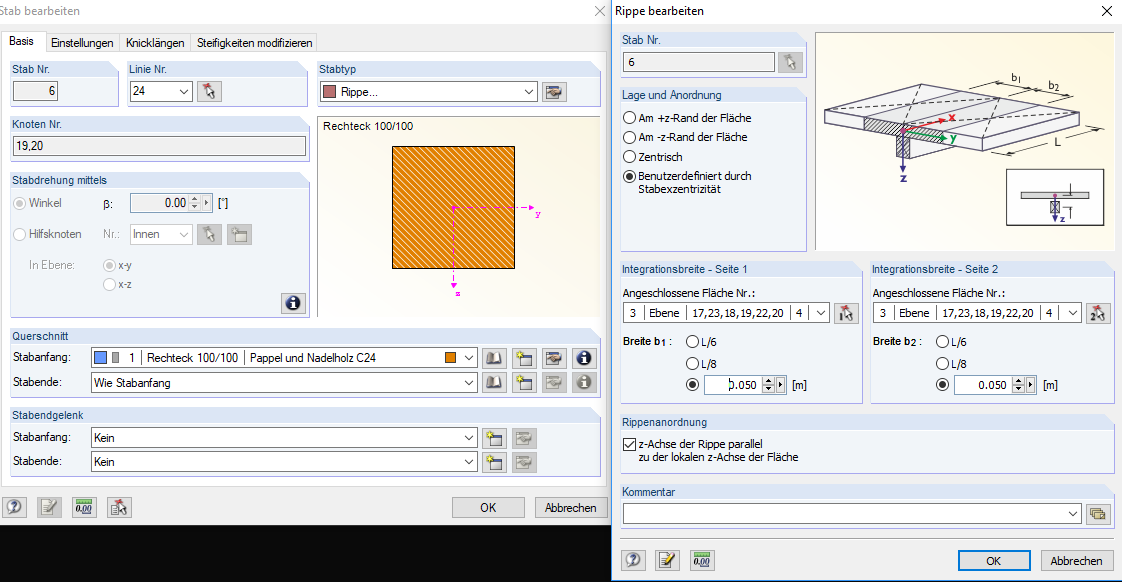Close the Rippe bearbeiten dialog

tap(1106, 11)
